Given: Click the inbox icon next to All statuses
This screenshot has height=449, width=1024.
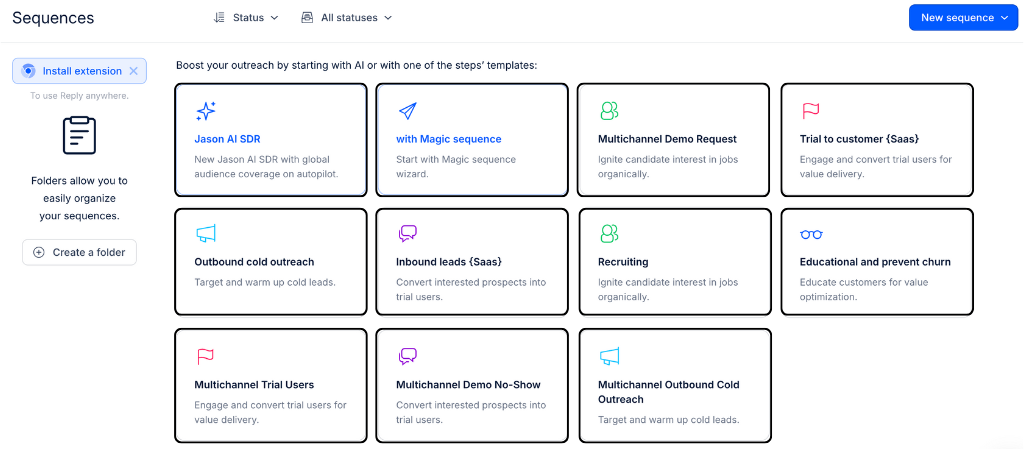Looking at the screenshot, I should pos(307,18).
